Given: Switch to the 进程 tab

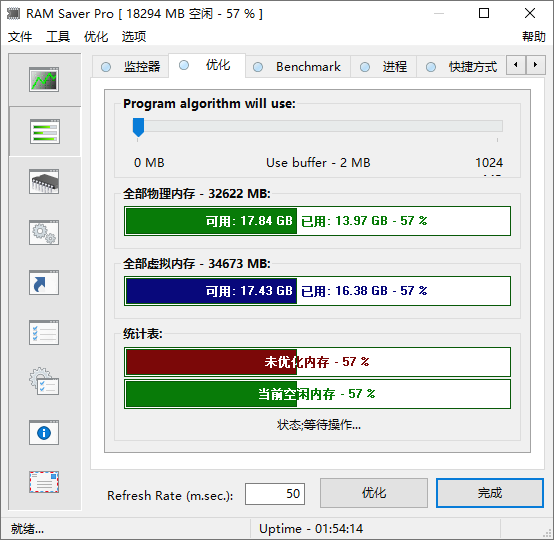Looking at the screenshot, I should pyautogui.click(x=383, y=66).
